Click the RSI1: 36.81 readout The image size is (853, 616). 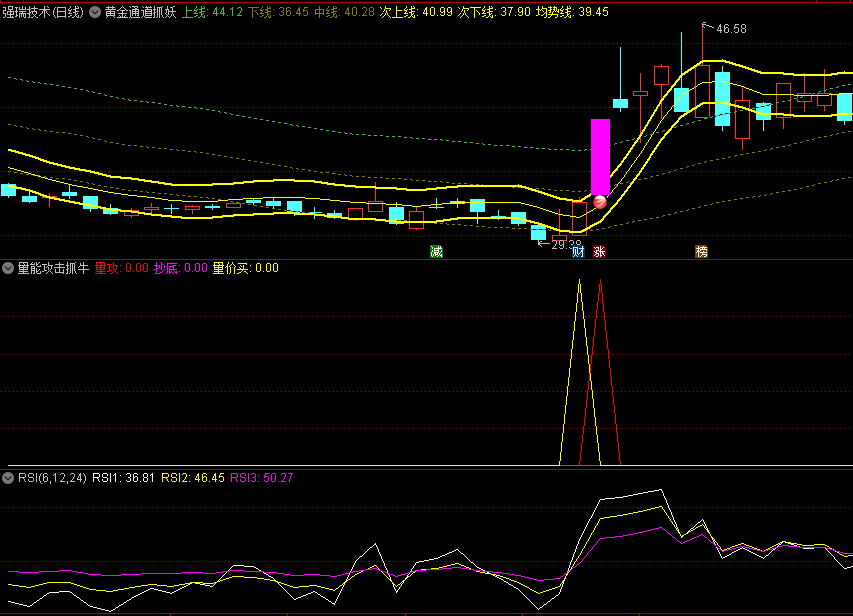point(123,478)
